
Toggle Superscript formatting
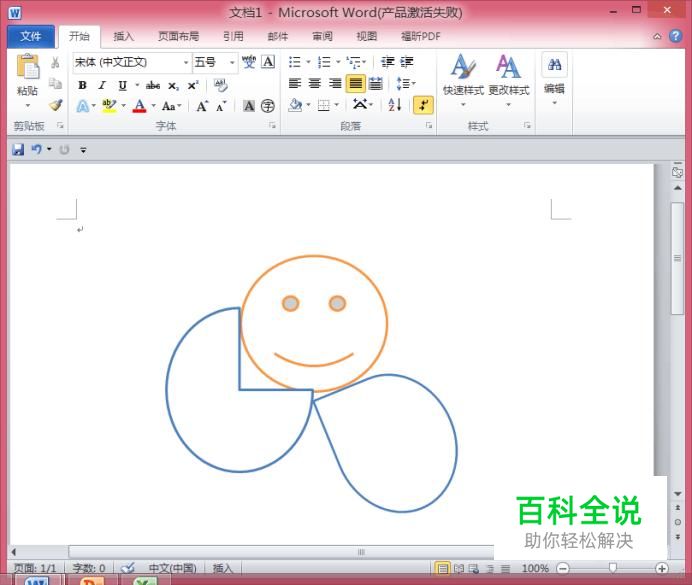tap(193, 85)
